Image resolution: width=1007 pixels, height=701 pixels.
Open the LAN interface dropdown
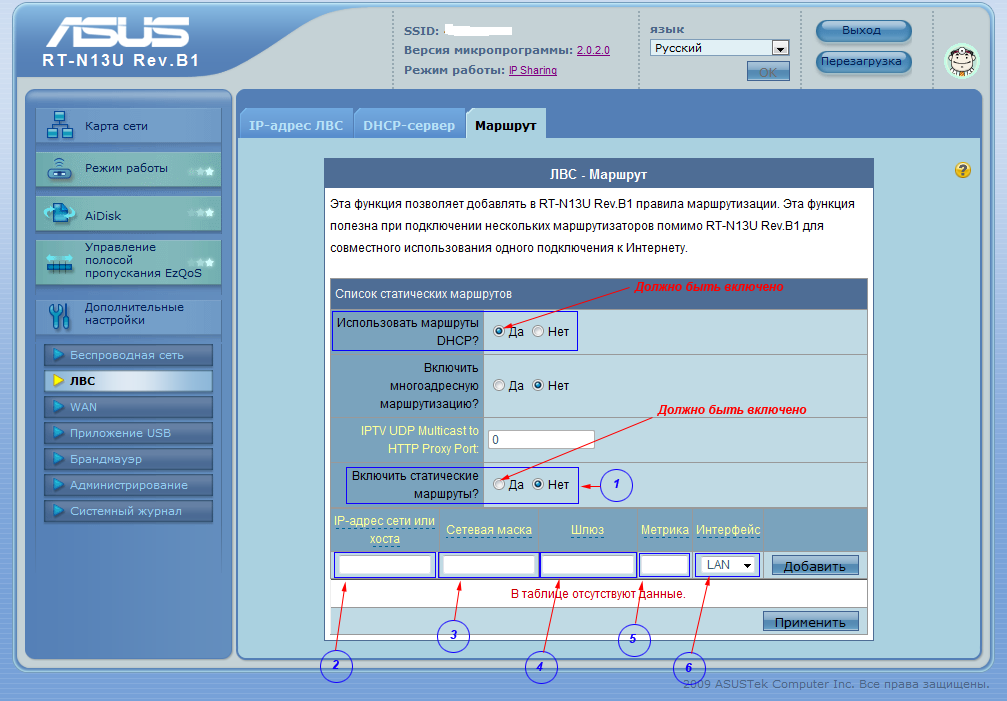[x=728, y=565]
